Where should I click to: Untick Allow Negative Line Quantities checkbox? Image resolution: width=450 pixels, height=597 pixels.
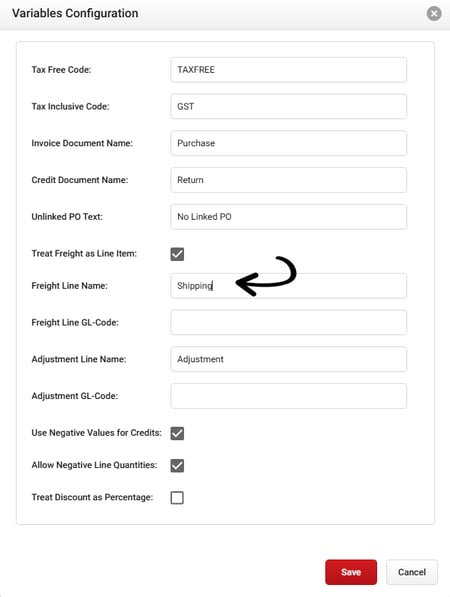click(x=177, y=465)
